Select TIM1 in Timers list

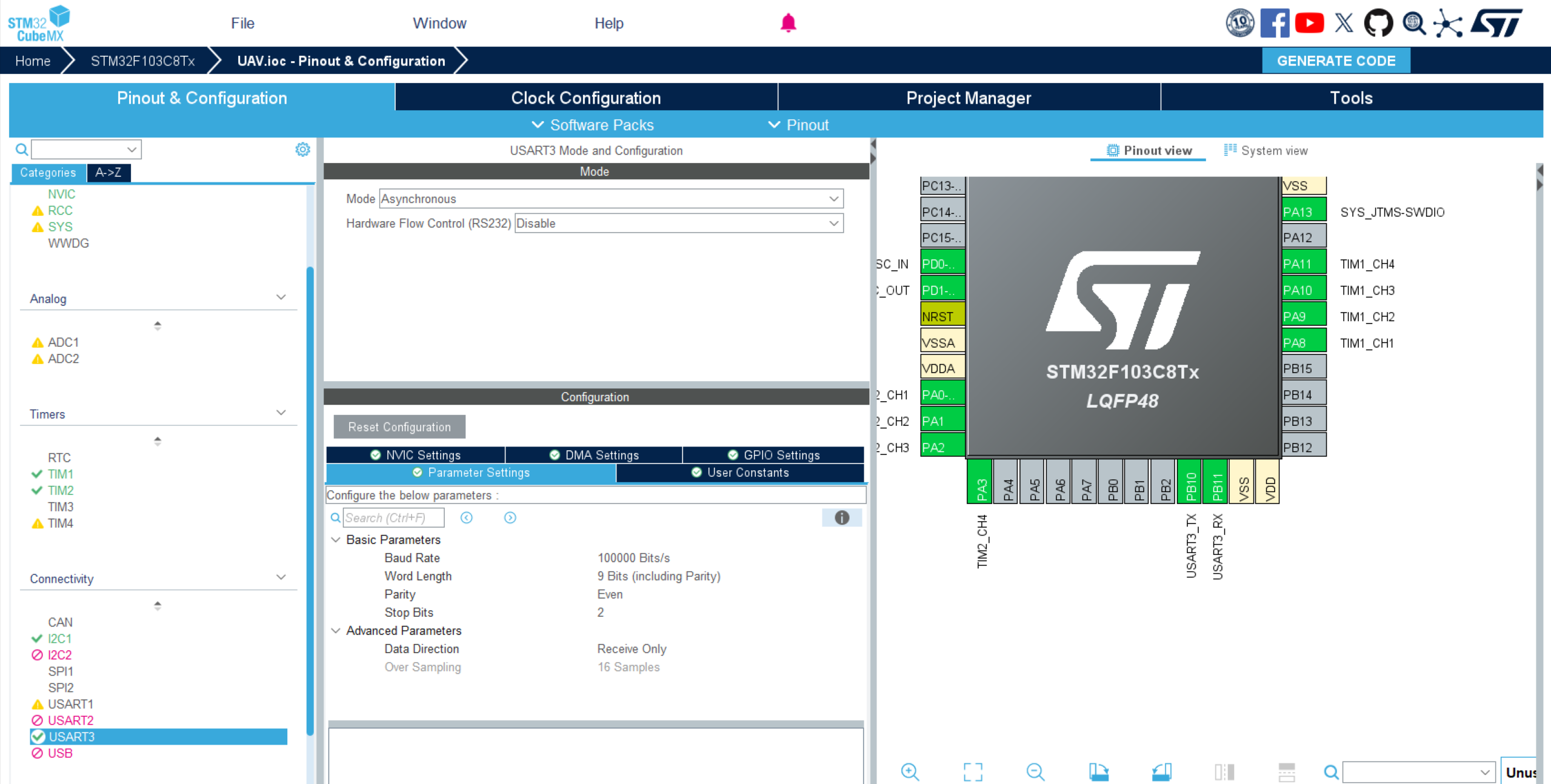click(61, 474)
